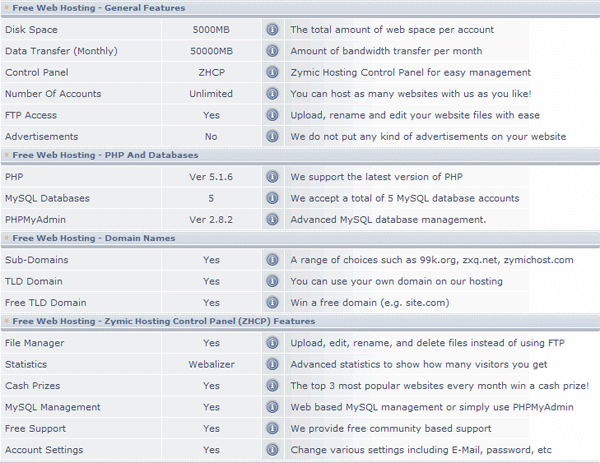
Task: Click the Statistics label
Action: (26, 364)
